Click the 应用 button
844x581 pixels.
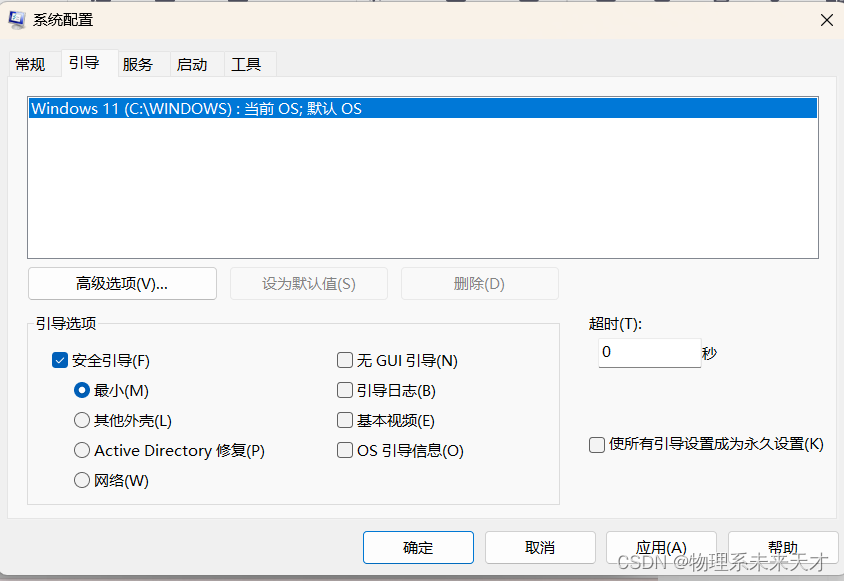tap(661, 547)
